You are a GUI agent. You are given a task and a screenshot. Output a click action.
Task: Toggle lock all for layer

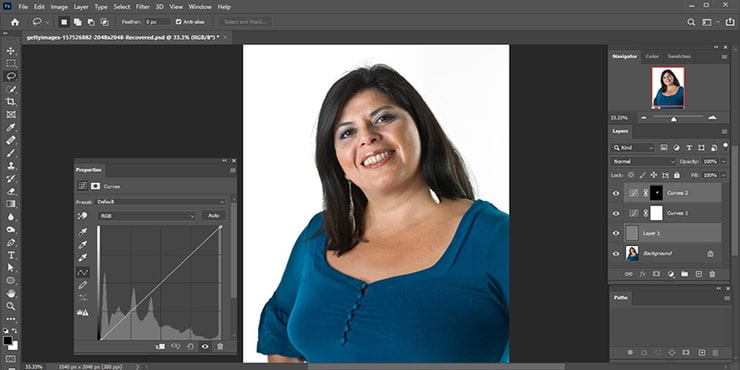pyautogui.click(x=677, y=175)
